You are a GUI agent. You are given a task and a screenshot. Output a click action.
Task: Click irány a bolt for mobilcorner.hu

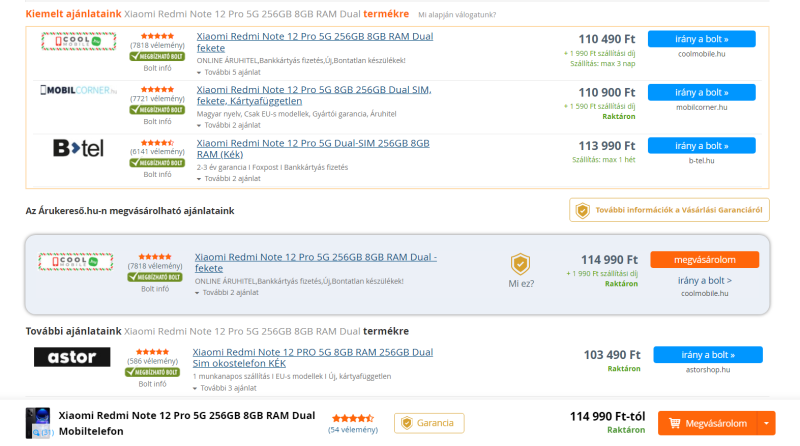pyautogui.click(x=702, y=92)
